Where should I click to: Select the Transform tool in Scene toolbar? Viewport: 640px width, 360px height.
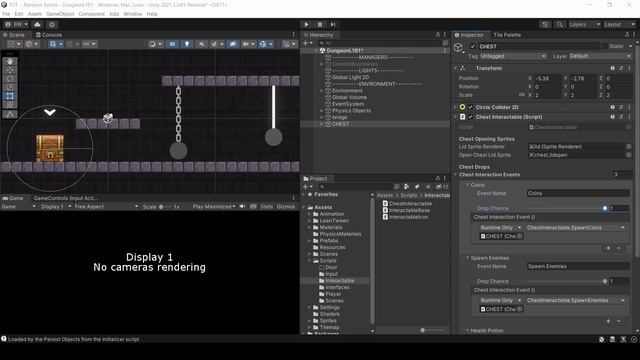click(10, 104)
